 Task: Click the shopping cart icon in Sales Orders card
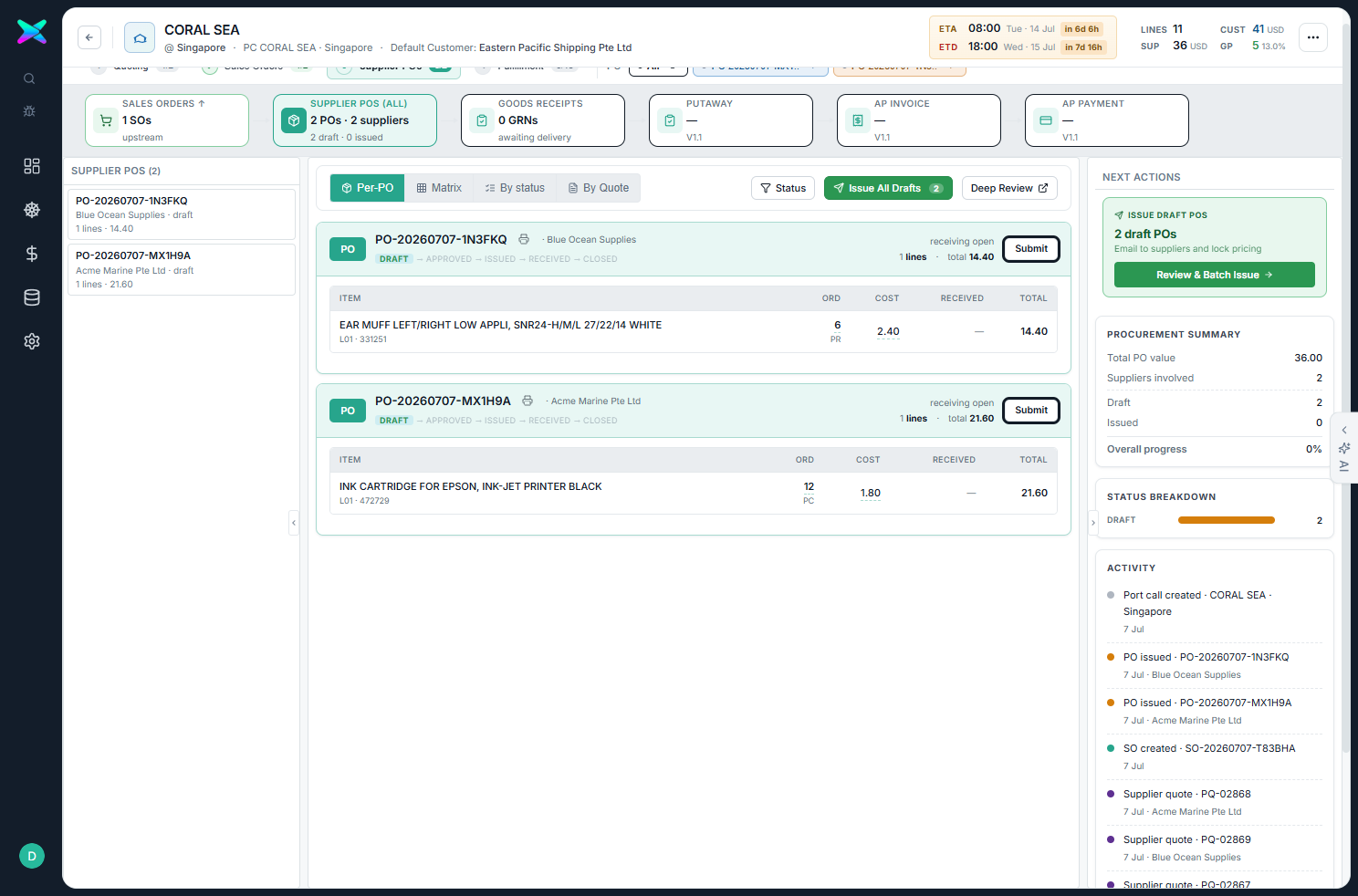click(x=106, y=120)
